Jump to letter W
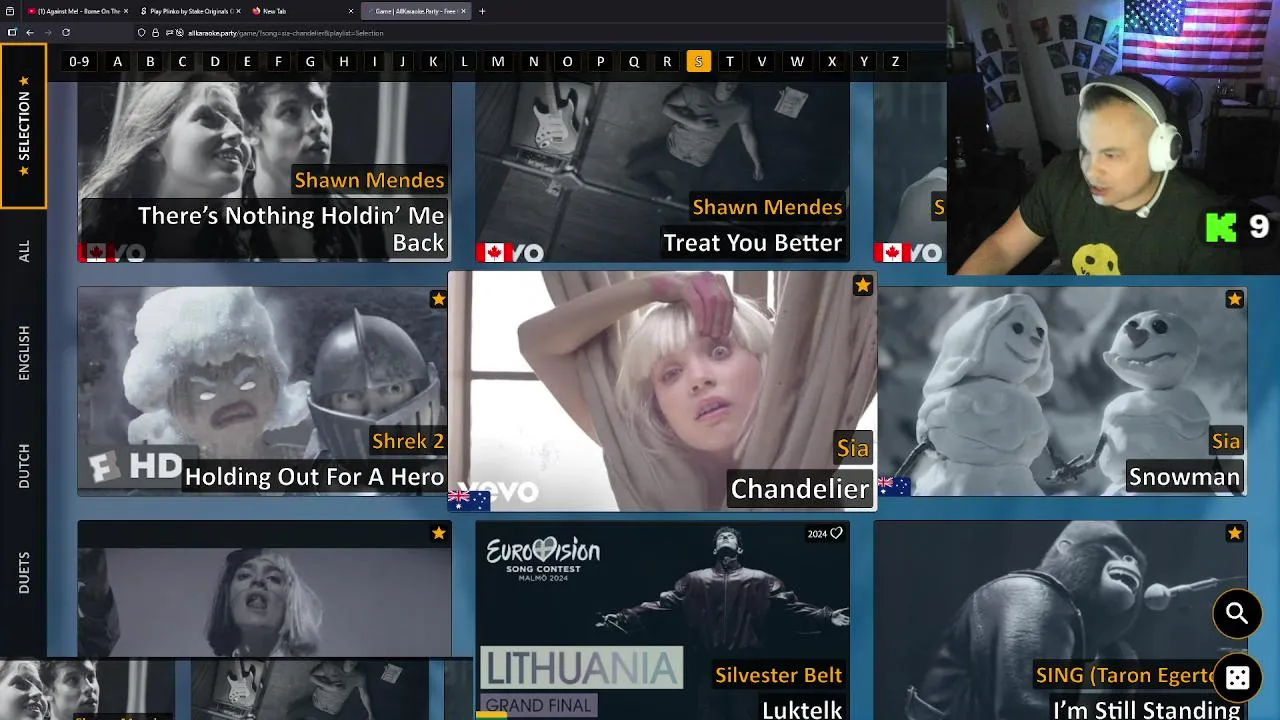The height and width of the screenshot is (720, 1280). (797, 62)
